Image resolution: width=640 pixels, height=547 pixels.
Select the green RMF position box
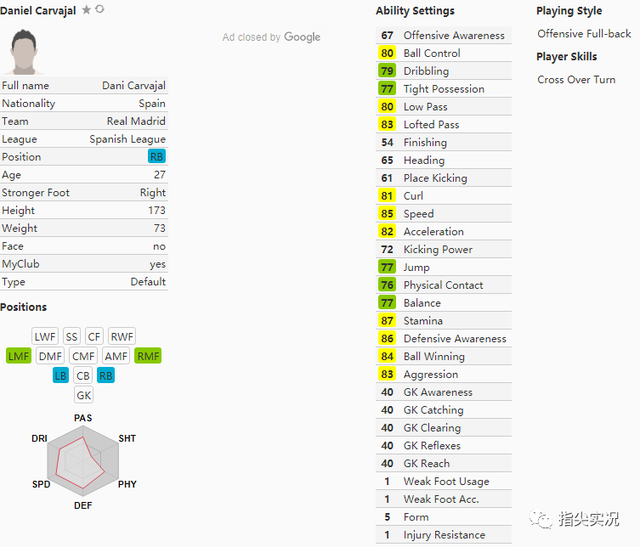[148, 356]
